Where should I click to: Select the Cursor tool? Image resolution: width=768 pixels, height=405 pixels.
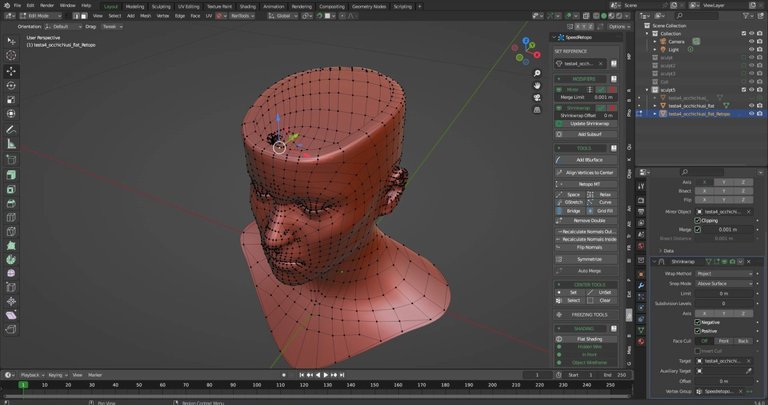pos(11,56)
